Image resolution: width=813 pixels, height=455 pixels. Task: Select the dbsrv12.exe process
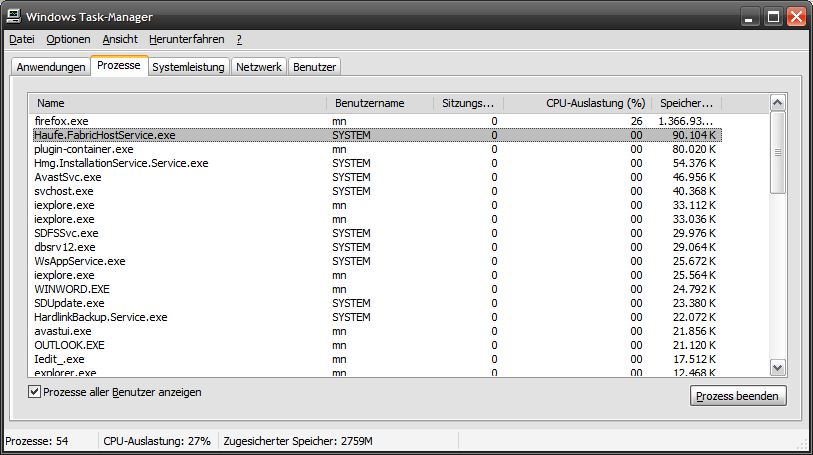pos(375,247)
